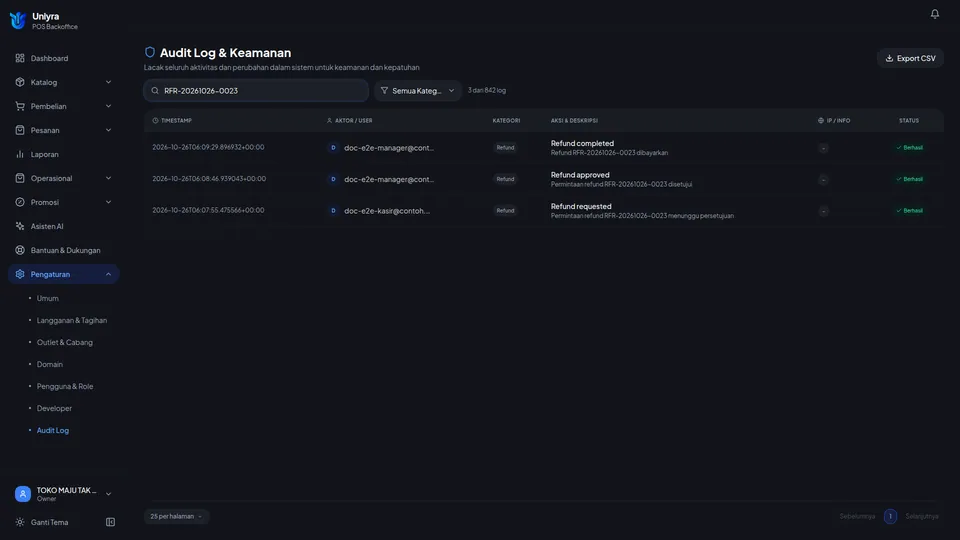Open Laporan from the sidebar
Viewport: 960px width, 540px height.
tap(45, 154)
